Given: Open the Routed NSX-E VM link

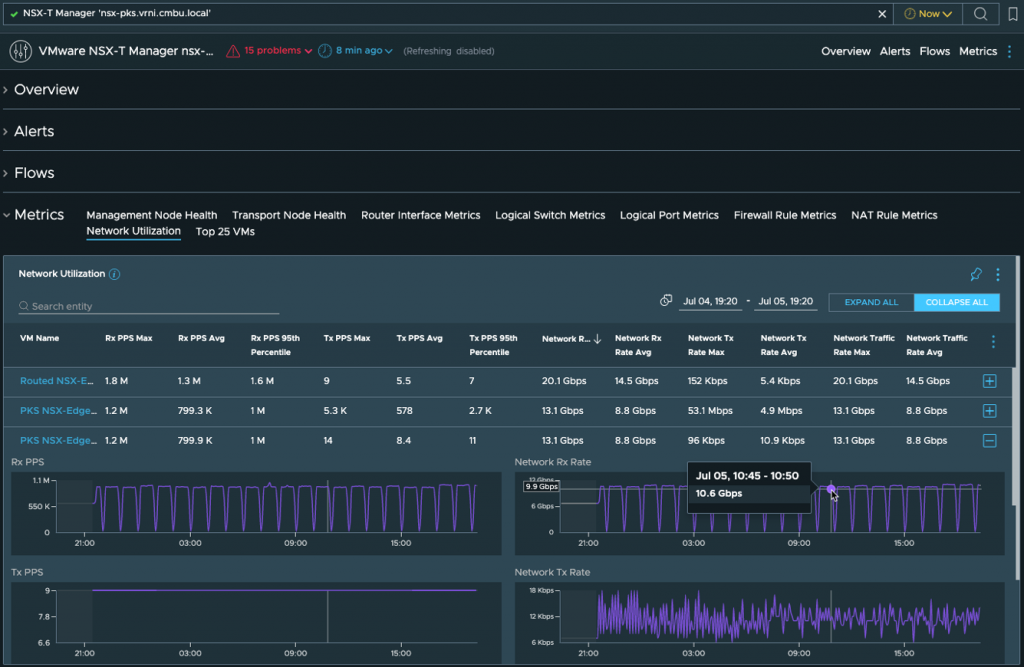Looking at the screenshot, I should 56,381.
